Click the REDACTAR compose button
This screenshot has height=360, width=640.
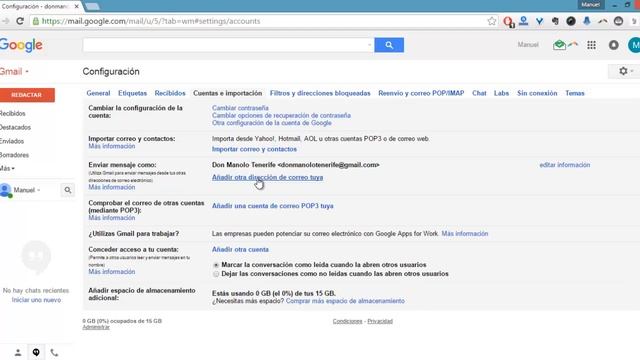click(x=27, y=95)
